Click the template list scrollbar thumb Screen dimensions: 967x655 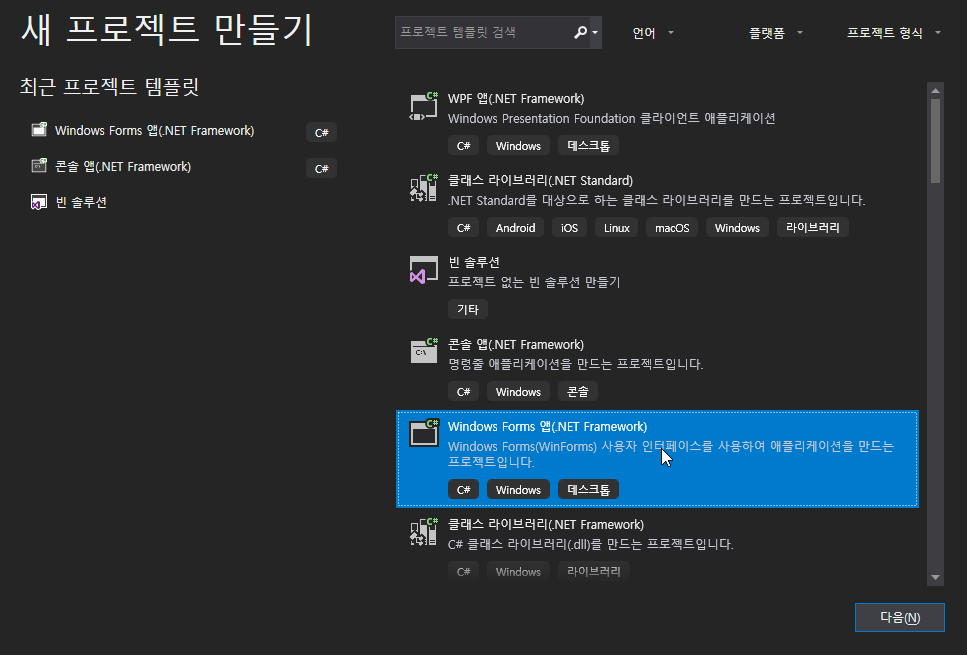click(936, 141)
